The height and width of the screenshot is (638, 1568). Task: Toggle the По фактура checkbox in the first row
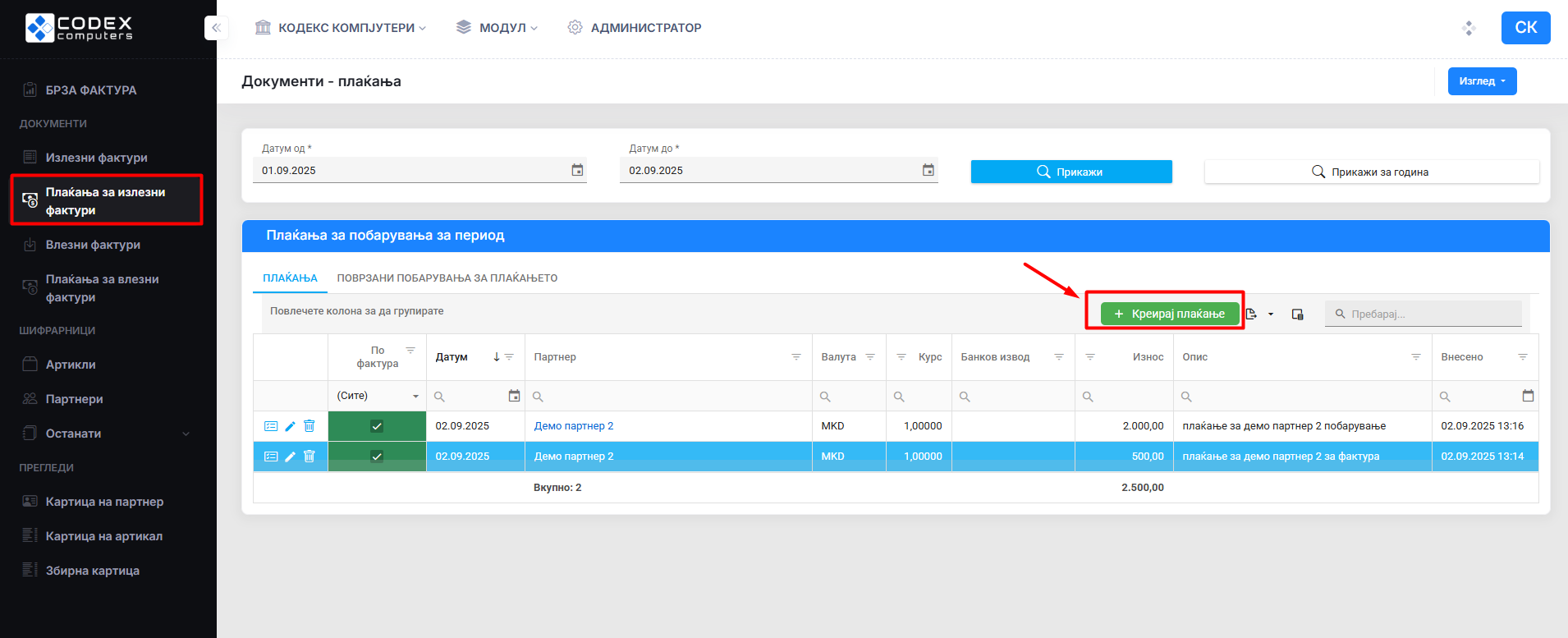click(x=377, y=426)
